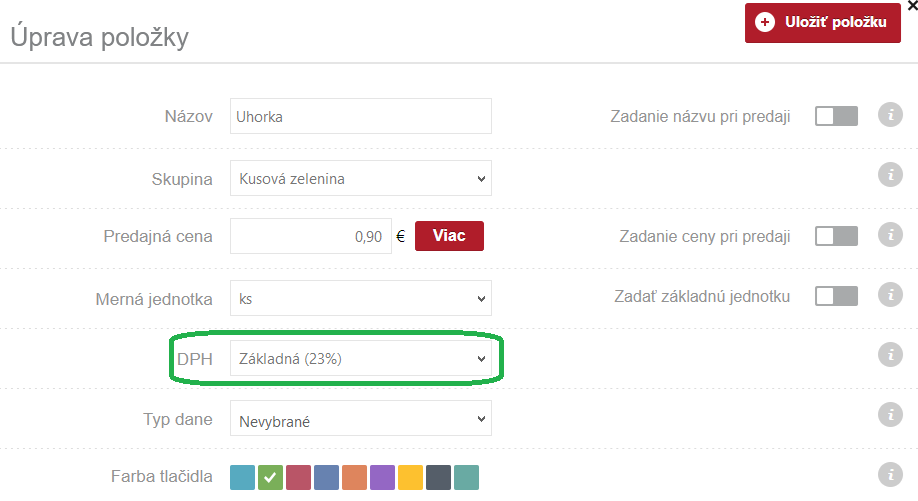Image resolution: width=918 pixels, height=501 pixels.
Task: Toggle Zadanie názvu pri predaji switch
Action: (836, 116)
